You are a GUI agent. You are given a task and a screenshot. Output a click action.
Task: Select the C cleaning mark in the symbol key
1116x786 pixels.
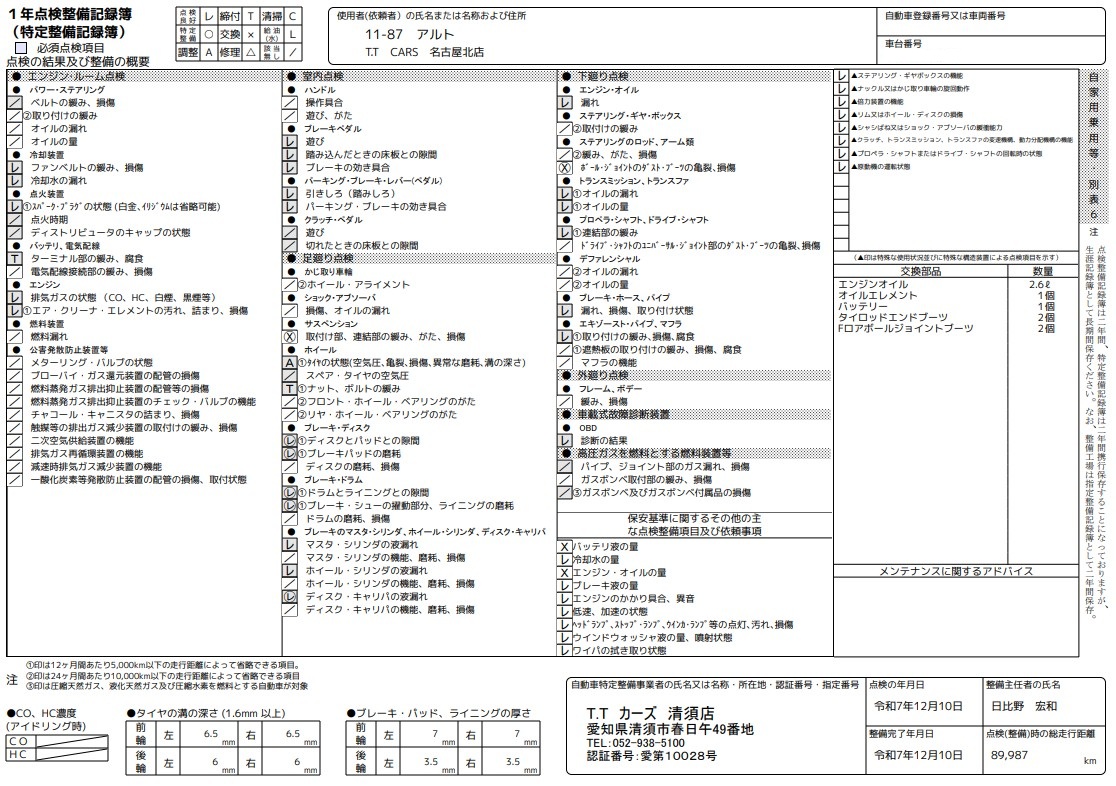tap(293, 16)
